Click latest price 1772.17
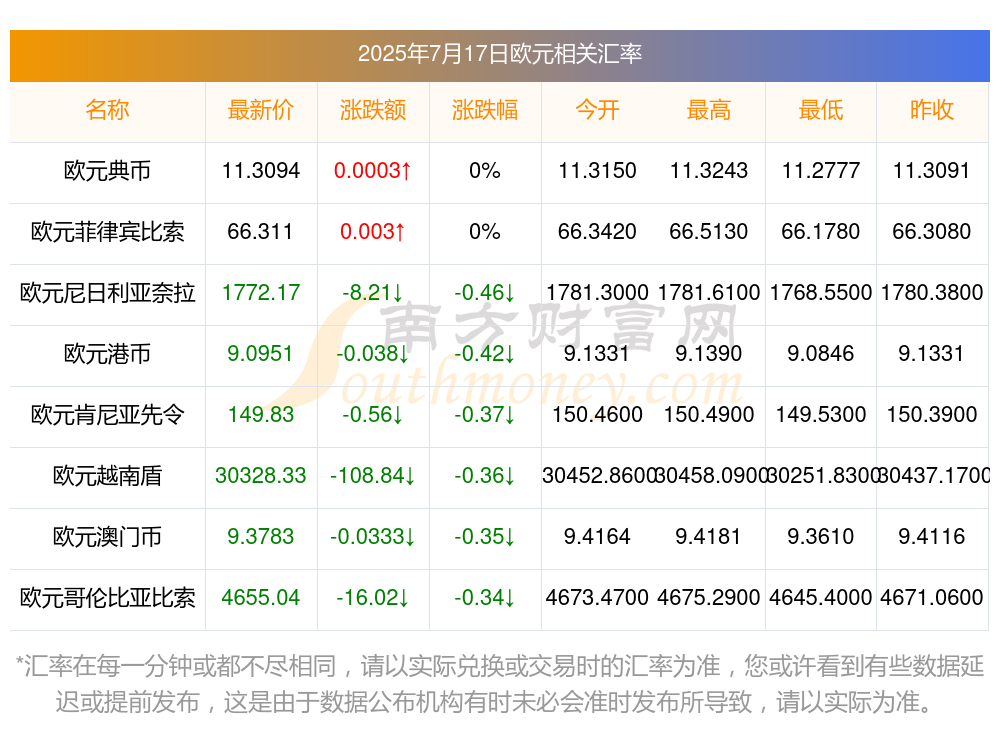1000x733 pixels. (x=260, y=293)
